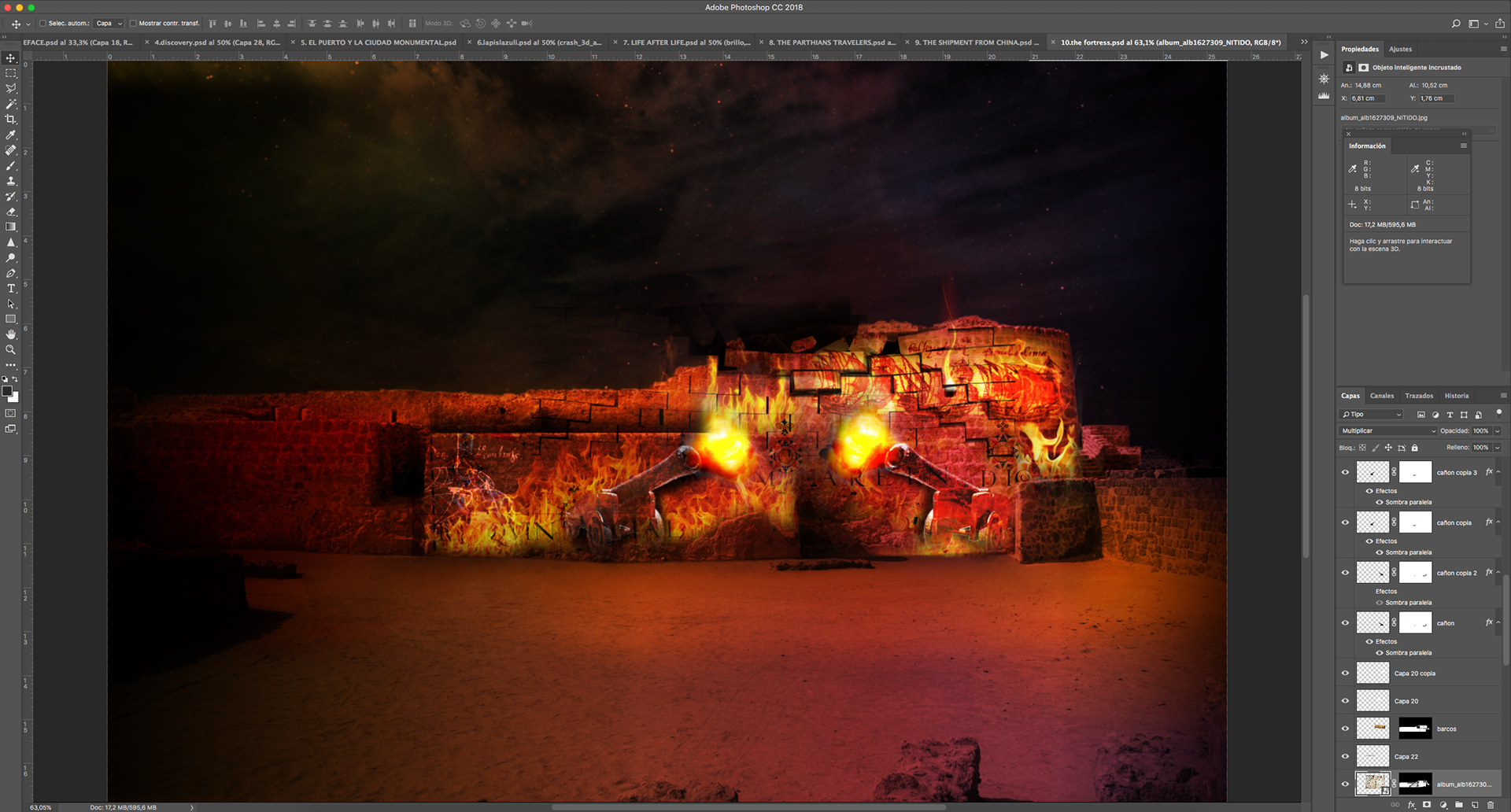Click the Opacidad 100% value field
This screenshot has width=1511, height=812.
[1481, 431]
